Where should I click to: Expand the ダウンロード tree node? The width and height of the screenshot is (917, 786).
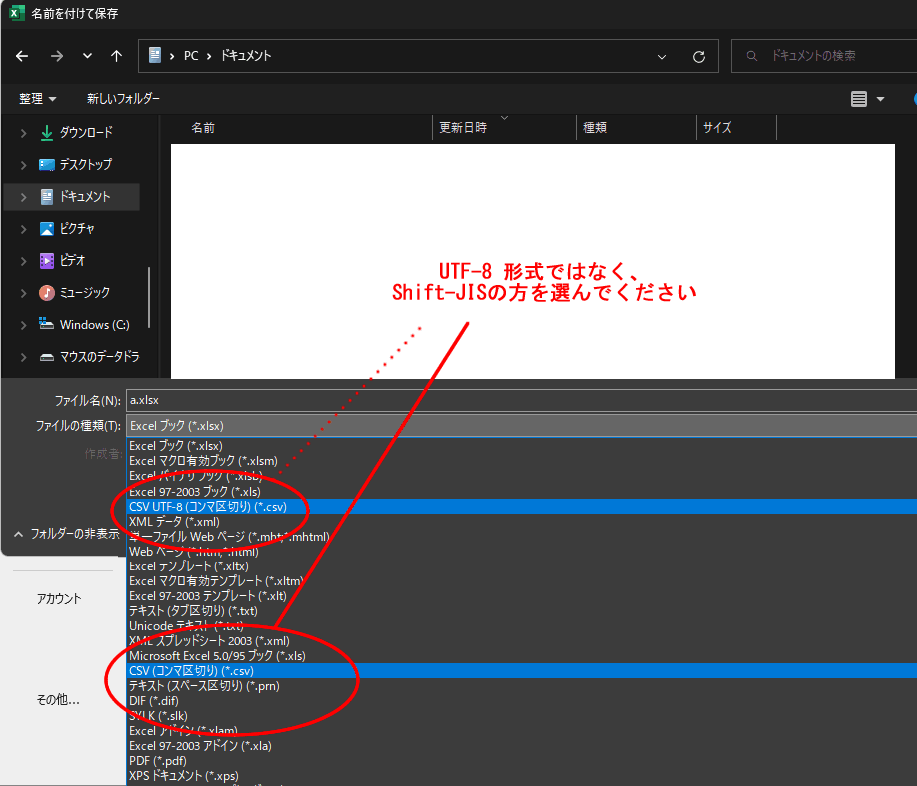pos(23,133)
